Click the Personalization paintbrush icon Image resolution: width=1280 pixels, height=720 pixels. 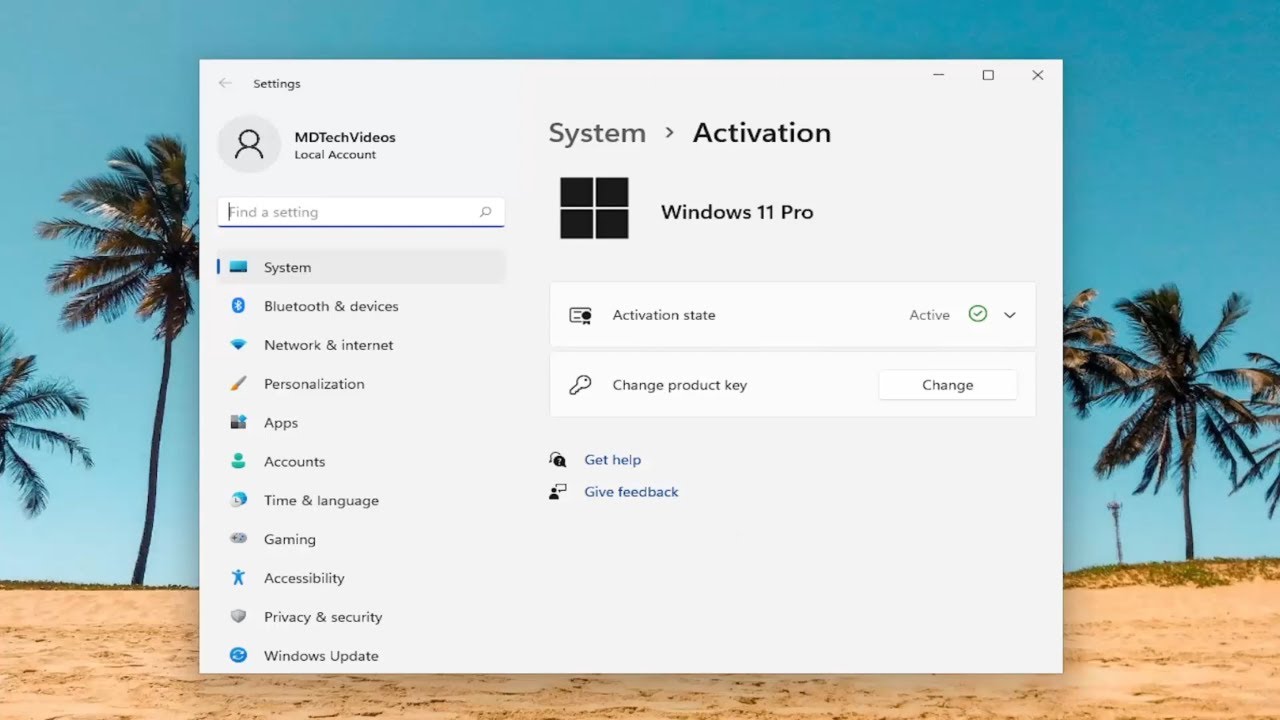pyautogui.click(x=238, y=384)
